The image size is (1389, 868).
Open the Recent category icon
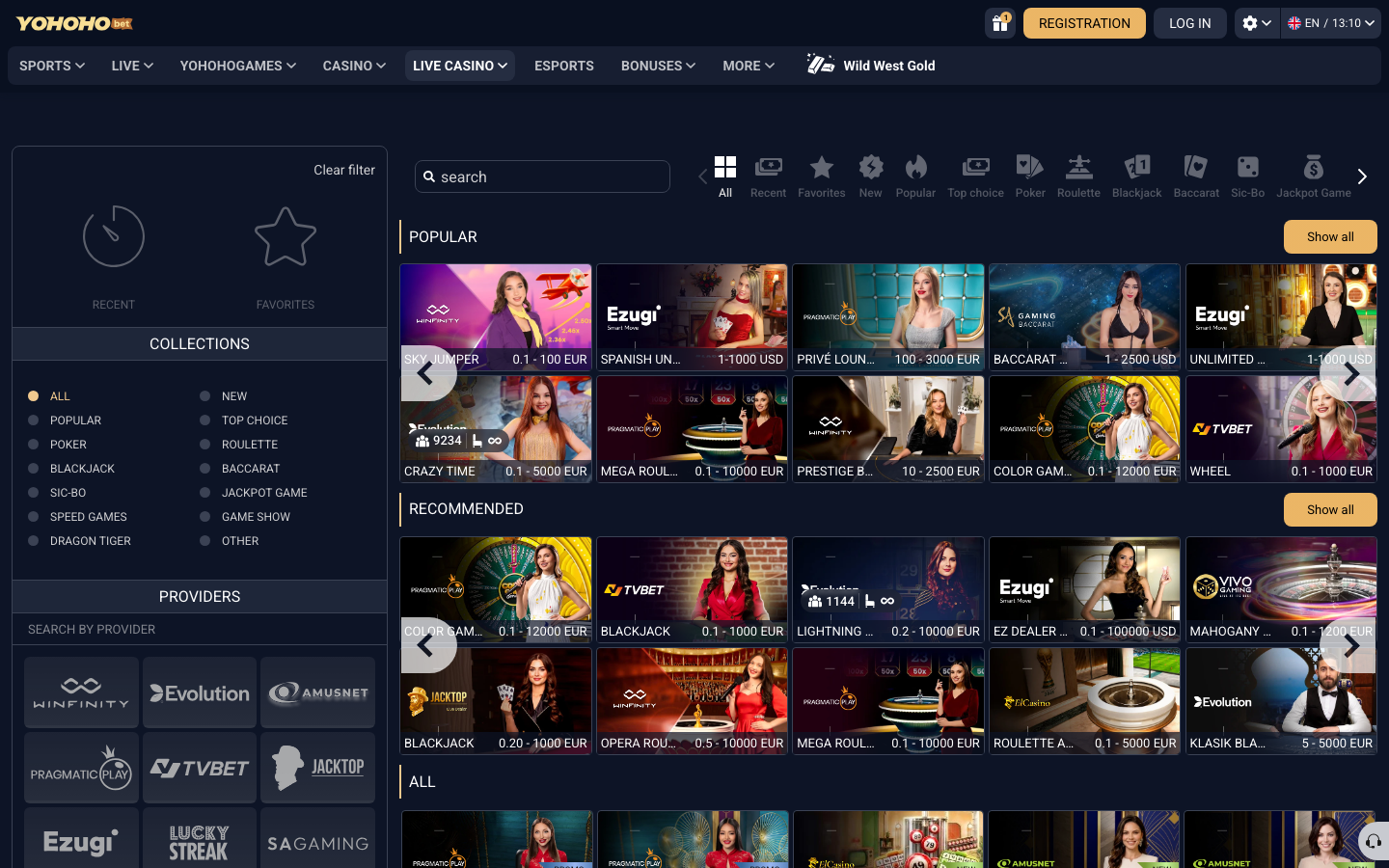tap(768, 167)
